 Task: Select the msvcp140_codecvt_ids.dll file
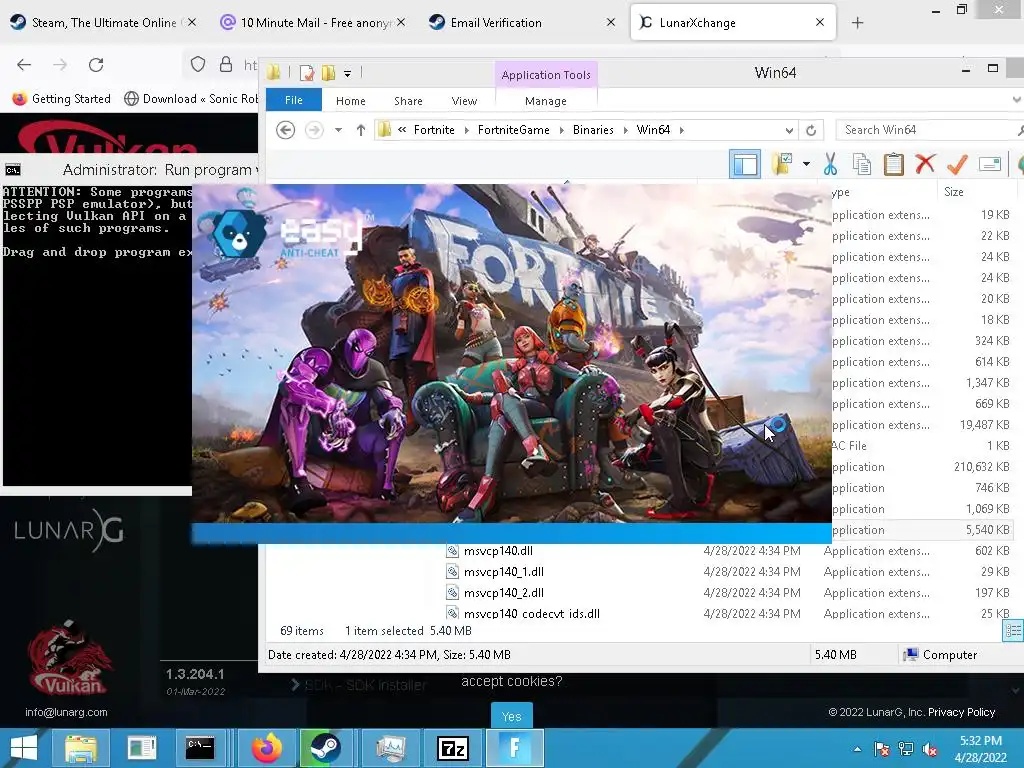point(532,613)
